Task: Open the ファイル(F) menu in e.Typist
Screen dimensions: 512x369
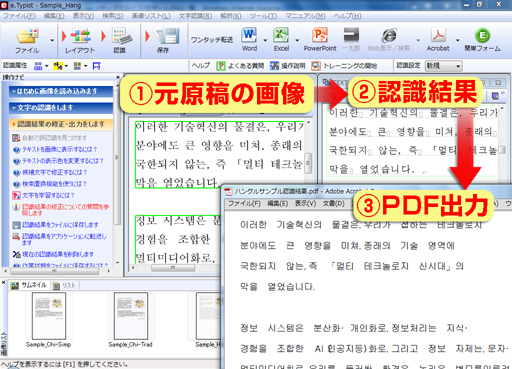Action: (19, 16)
